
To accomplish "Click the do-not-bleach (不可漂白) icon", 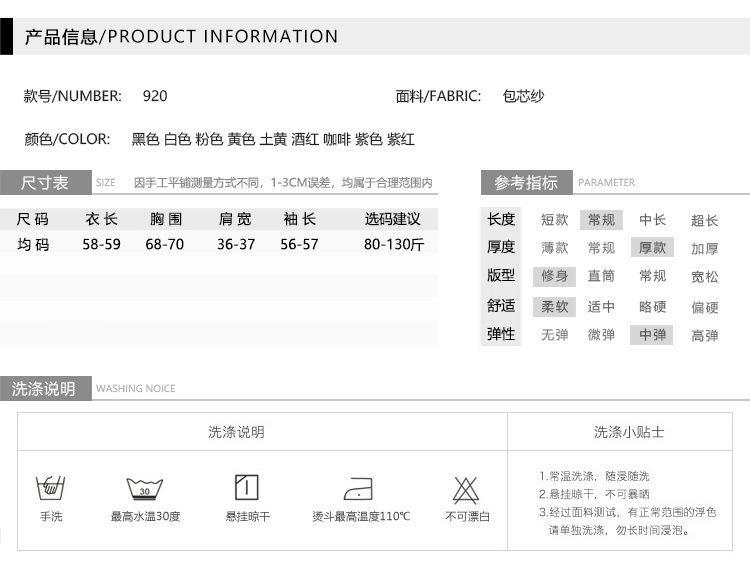I will 466,490.
